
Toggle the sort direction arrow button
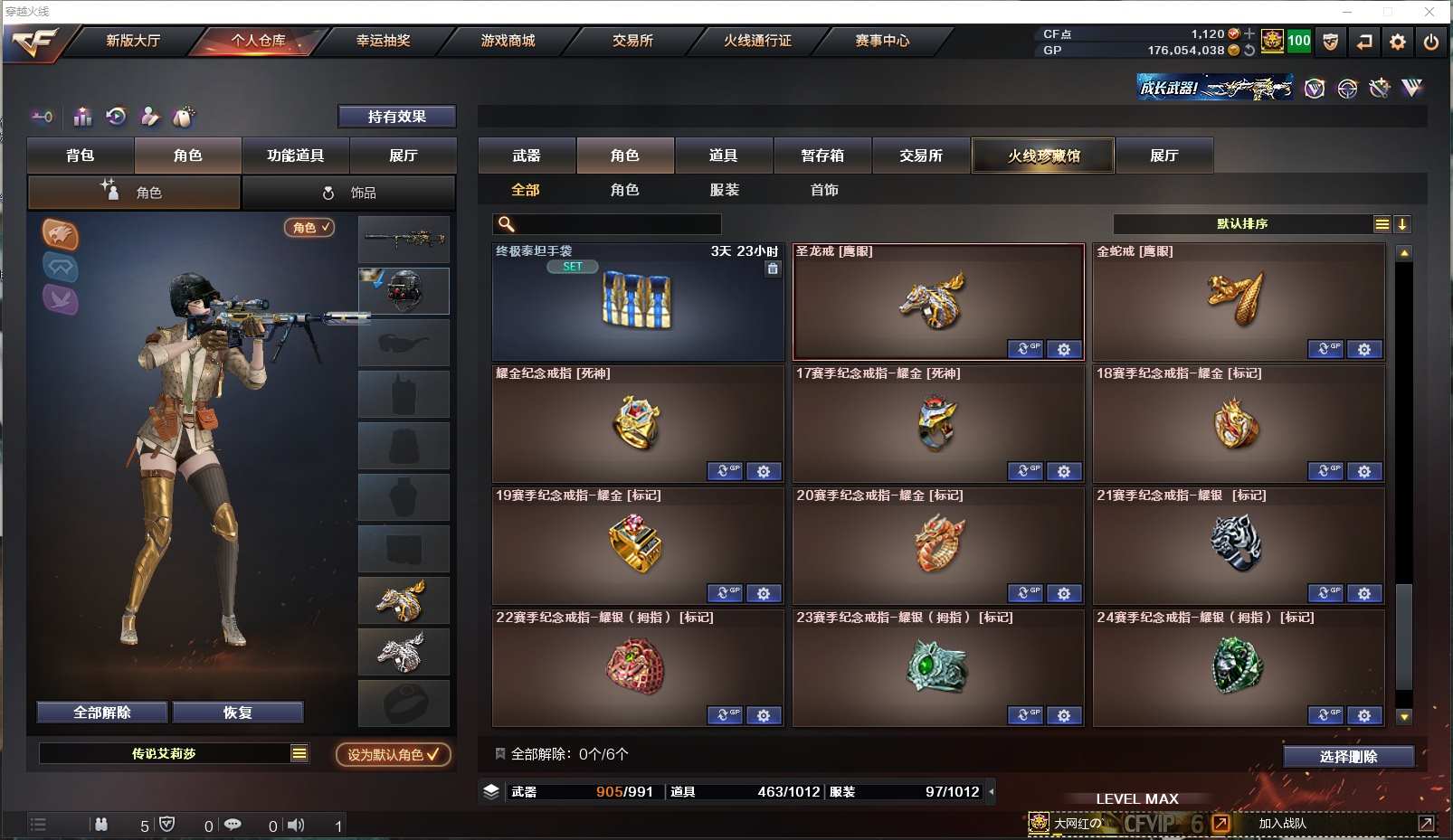pyautogui.click(x=1402, y=224)
